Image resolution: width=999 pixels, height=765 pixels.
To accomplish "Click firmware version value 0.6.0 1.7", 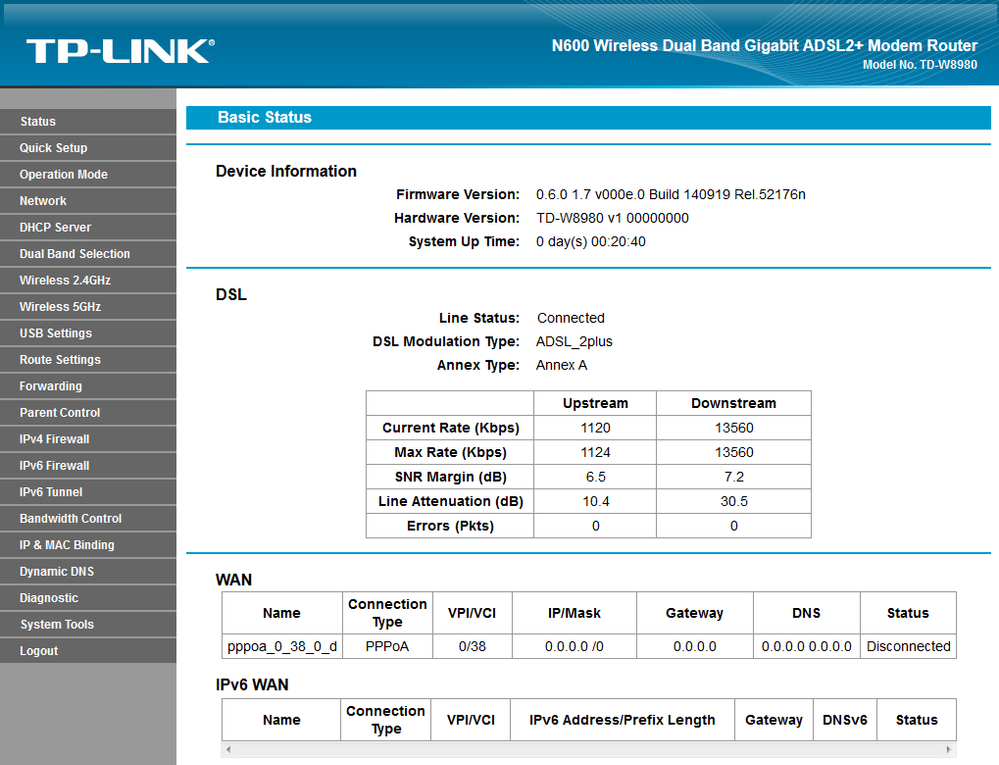I will click(670, 194).
